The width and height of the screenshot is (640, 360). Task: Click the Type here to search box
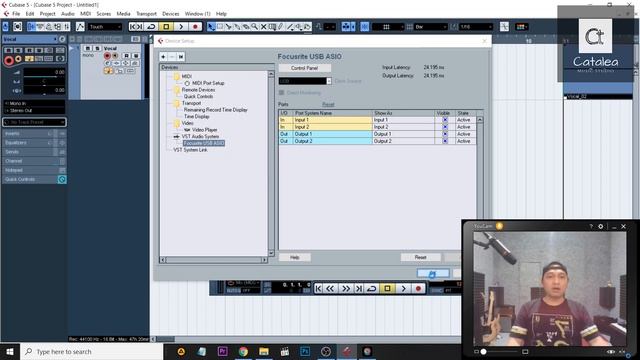tap(92, 351)
